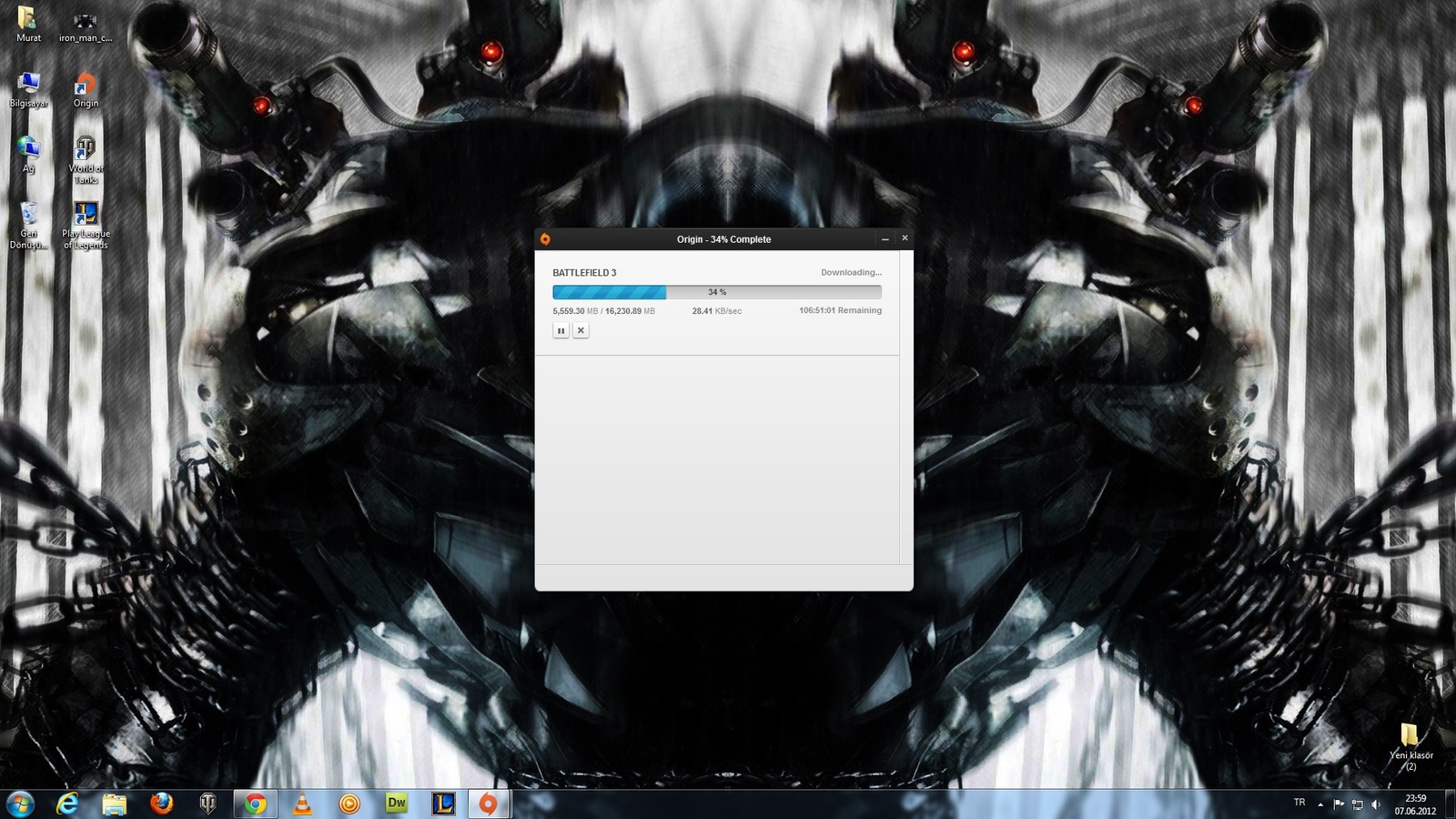This screenshot has width=1456, height=819.
Task: Click the 106:51:01 Remaining text
Action: [x=840, y=310]
